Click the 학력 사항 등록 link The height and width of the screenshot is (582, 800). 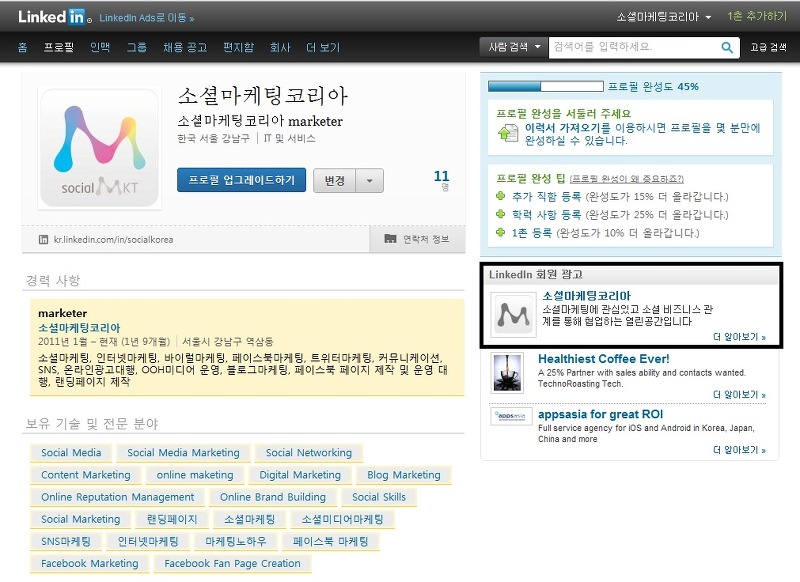tap(546, 215)
